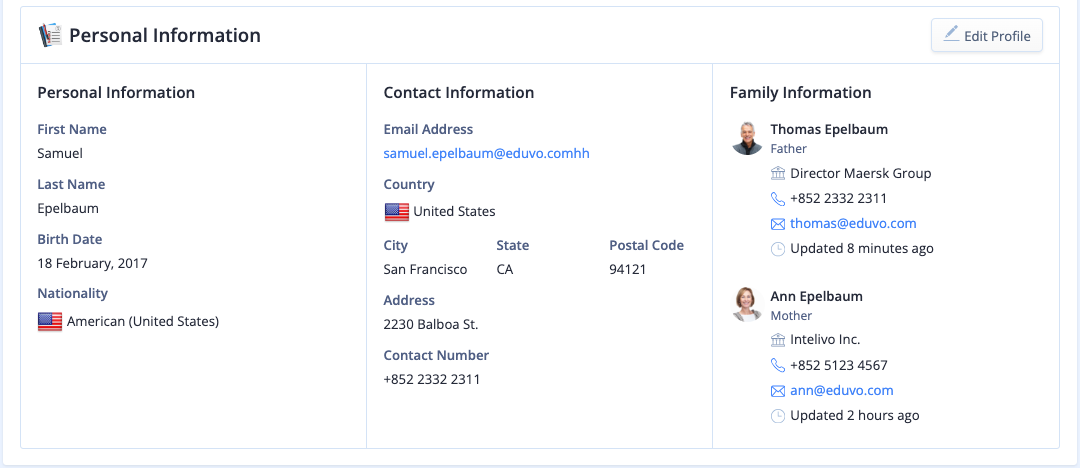Click the pencil icon in Edit Profile

[951, 34]
